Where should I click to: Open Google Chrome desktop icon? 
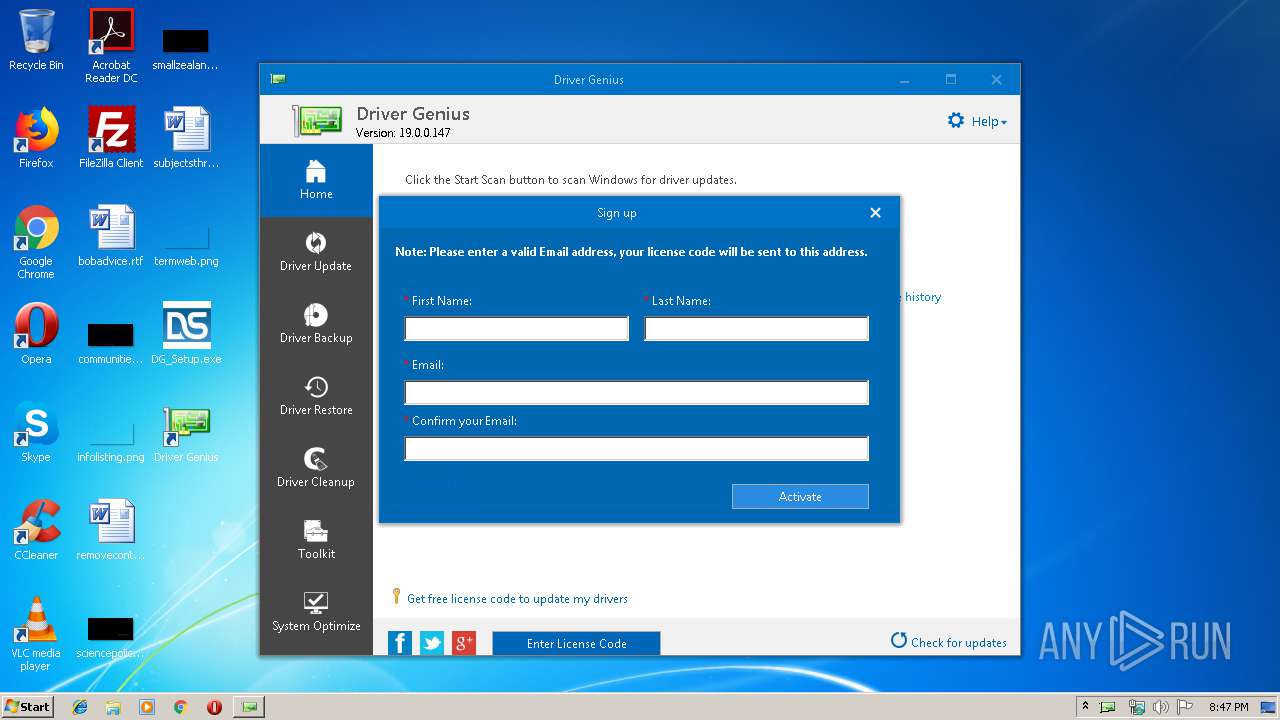click(x=36, y=243)
